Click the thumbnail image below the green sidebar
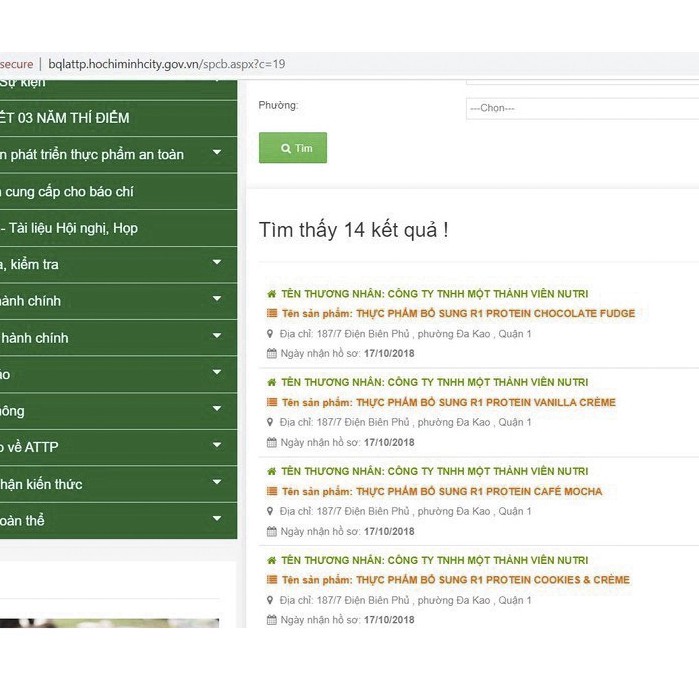The height and width of the screenshot is (699, 699). 109,623
